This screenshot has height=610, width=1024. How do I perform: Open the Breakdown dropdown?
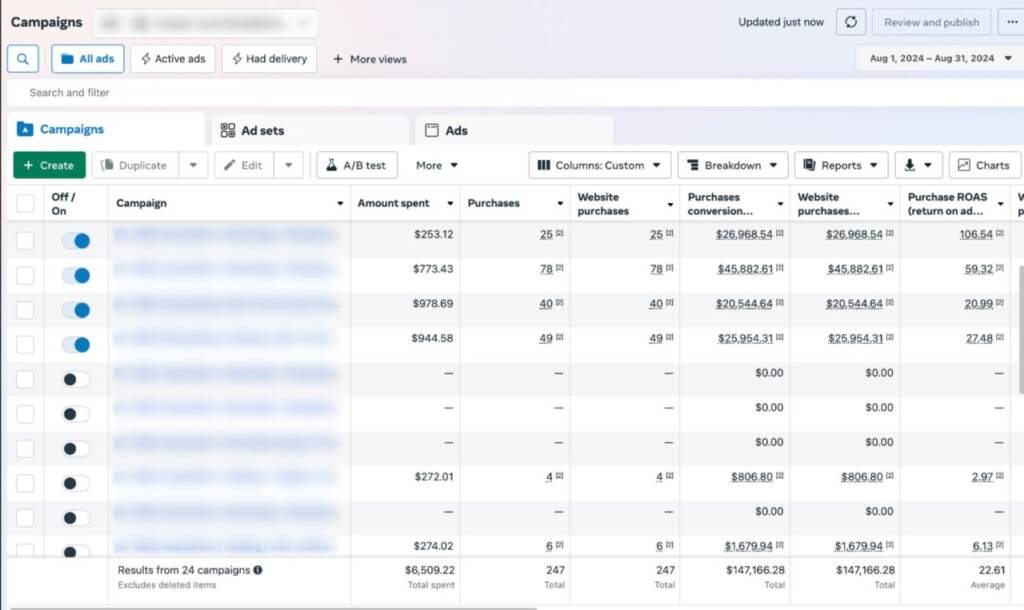coord(733,165)
